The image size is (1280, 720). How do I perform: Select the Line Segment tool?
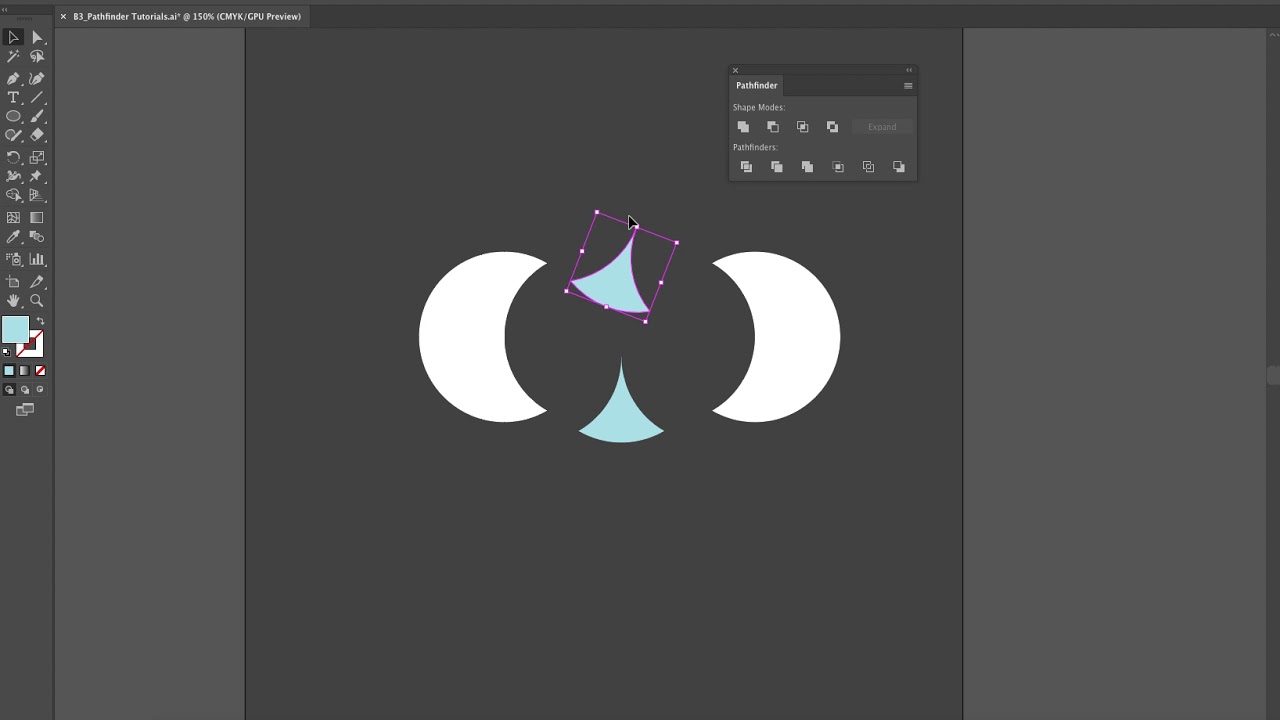click(x=37, y=98)
